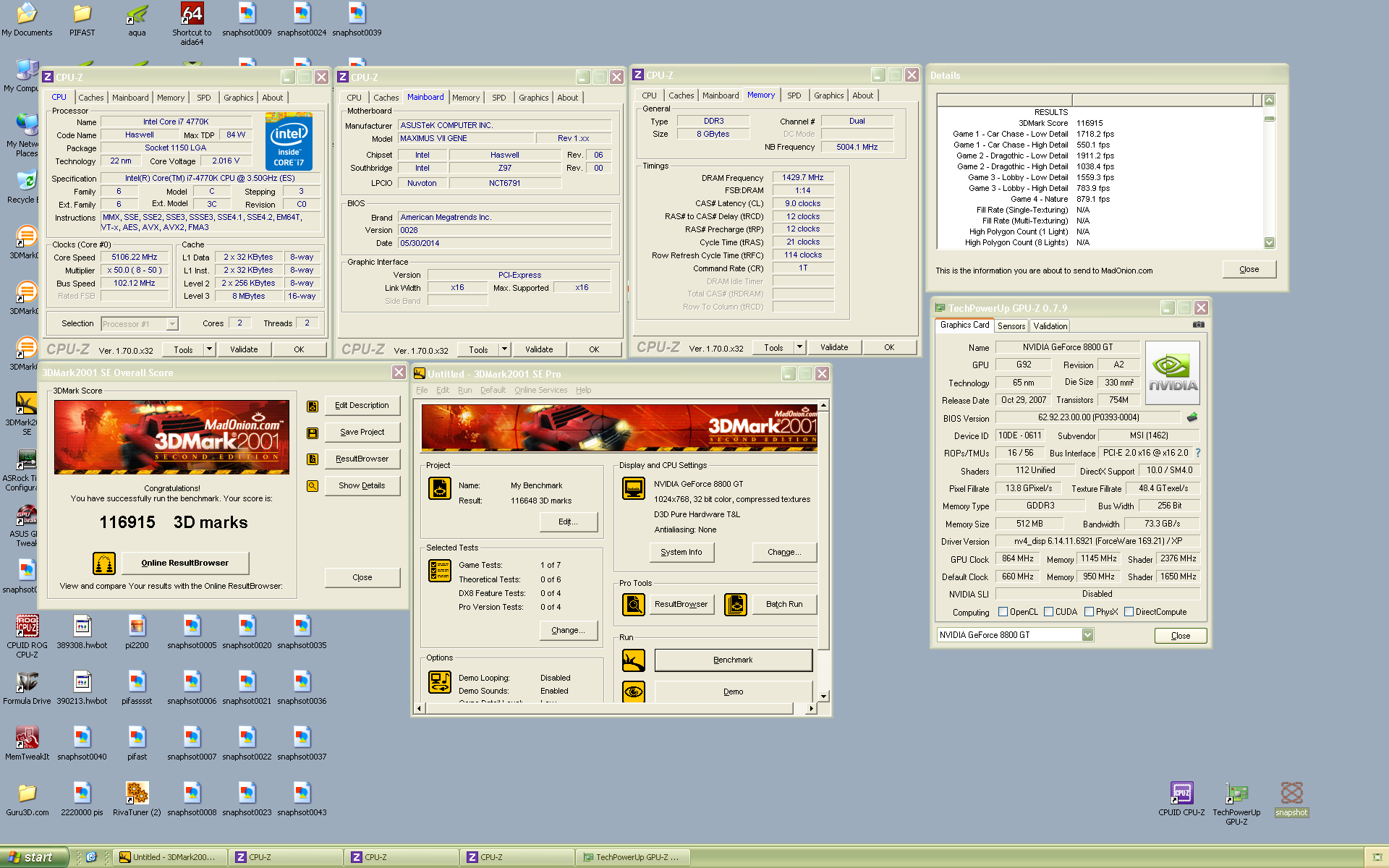1389x868 pixels.
Task: Click 3DMark2001 vertical scrollbar down arrow
Action: 823,696
